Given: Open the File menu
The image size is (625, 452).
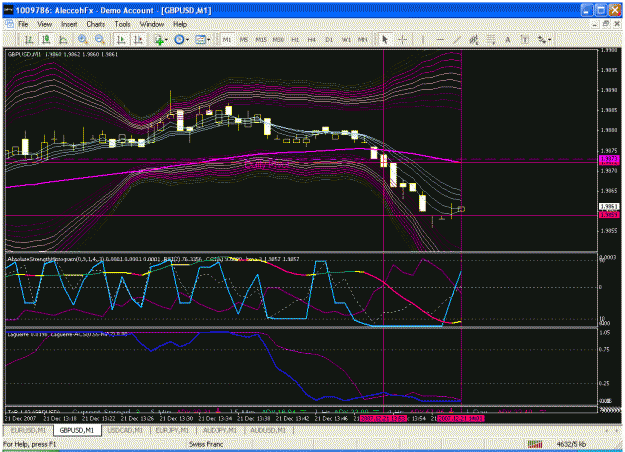Looking at the screenshot, I should [23, 24].
